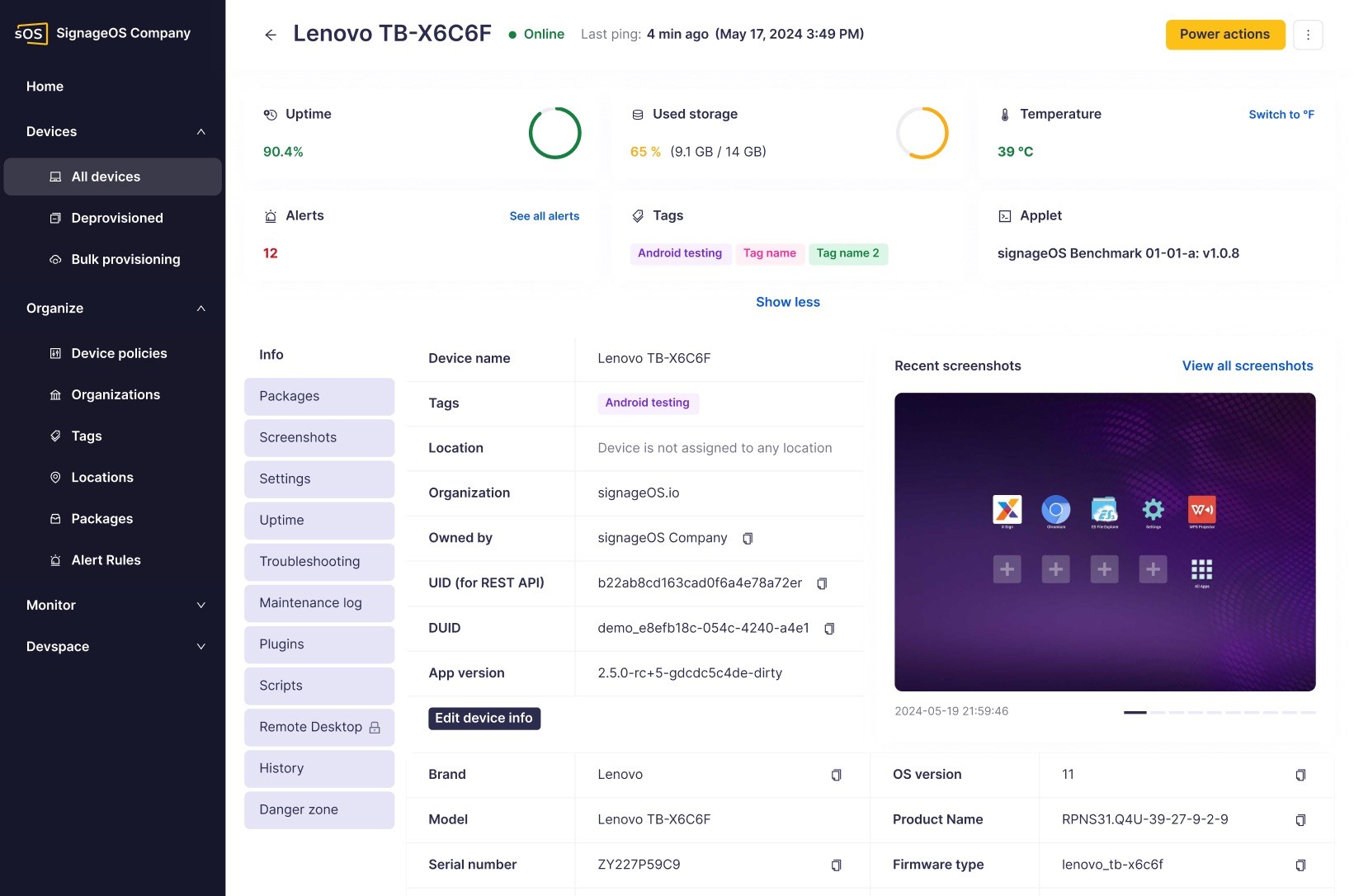
Task: Click the Organizations building icon
Action: [55, 394]
